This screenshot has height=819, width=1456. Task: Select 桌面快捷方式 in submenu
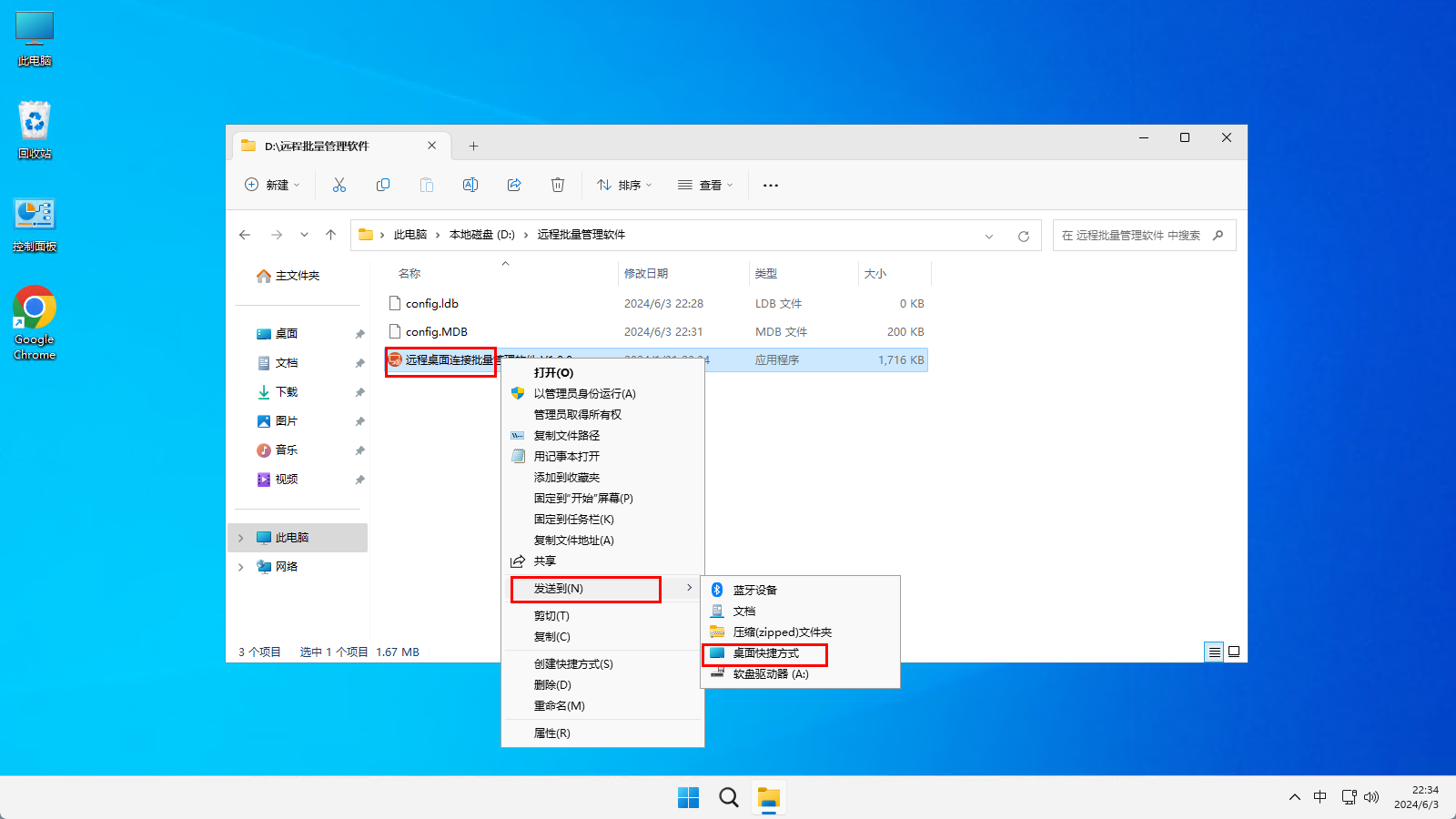pyautogui.click(x=801, y=653)
